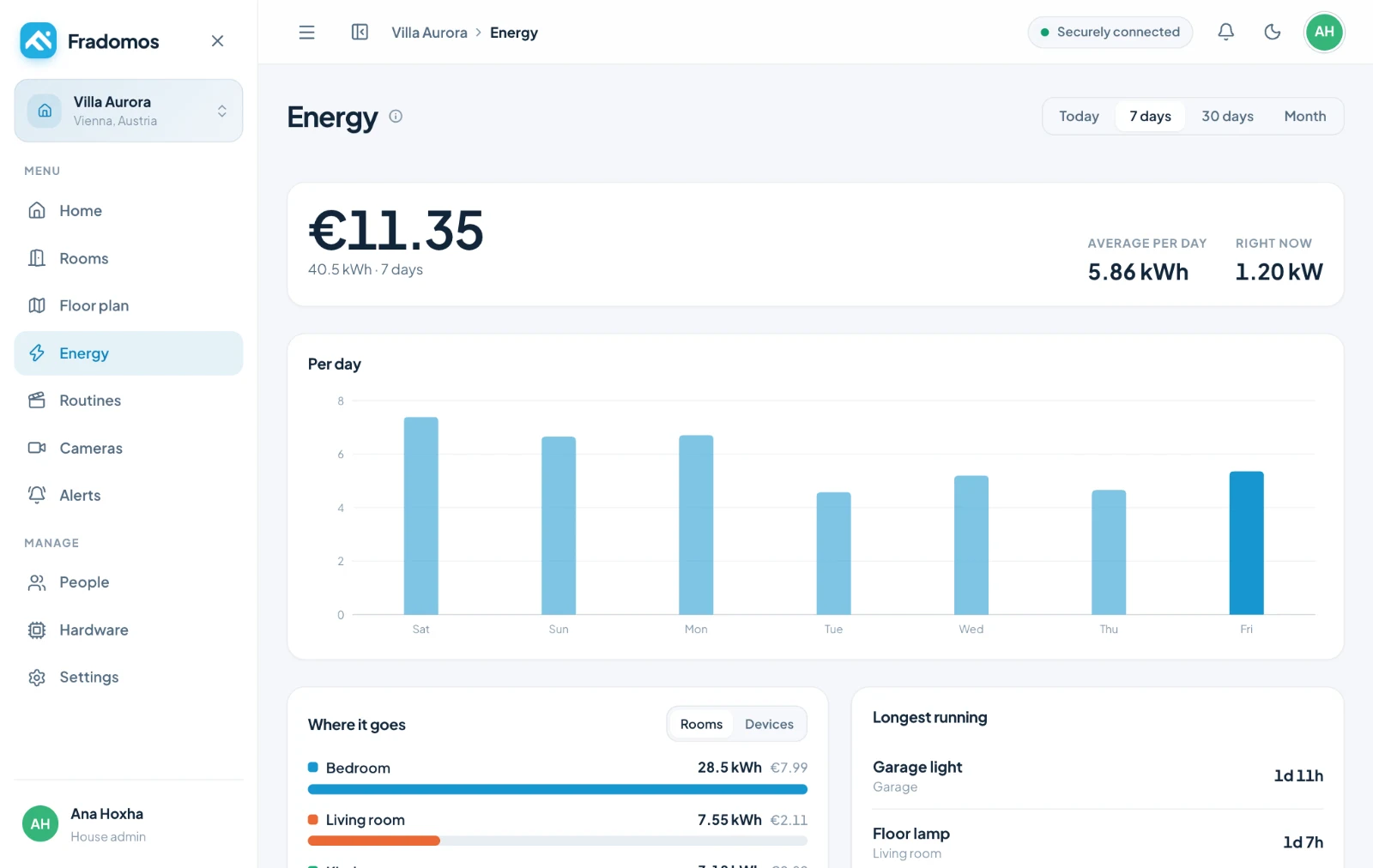The width and height of the screenshot is (1373, 868).
Task: Switch Where it goes to Devices
Action: pos(769,725)
